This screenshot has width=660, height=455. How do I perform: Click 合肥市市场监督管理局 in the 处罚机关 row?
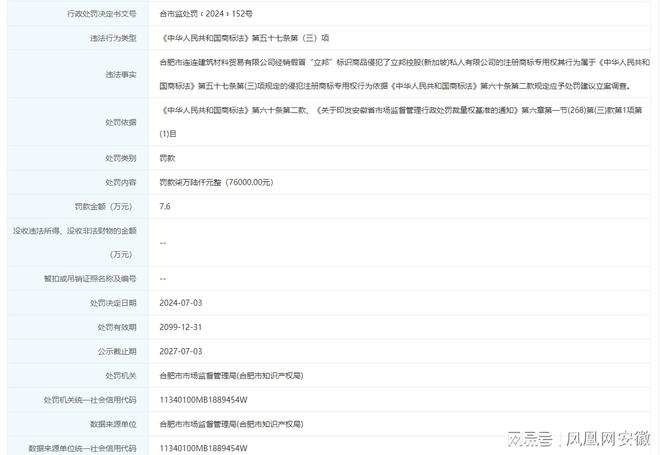[x=232, y=375]
